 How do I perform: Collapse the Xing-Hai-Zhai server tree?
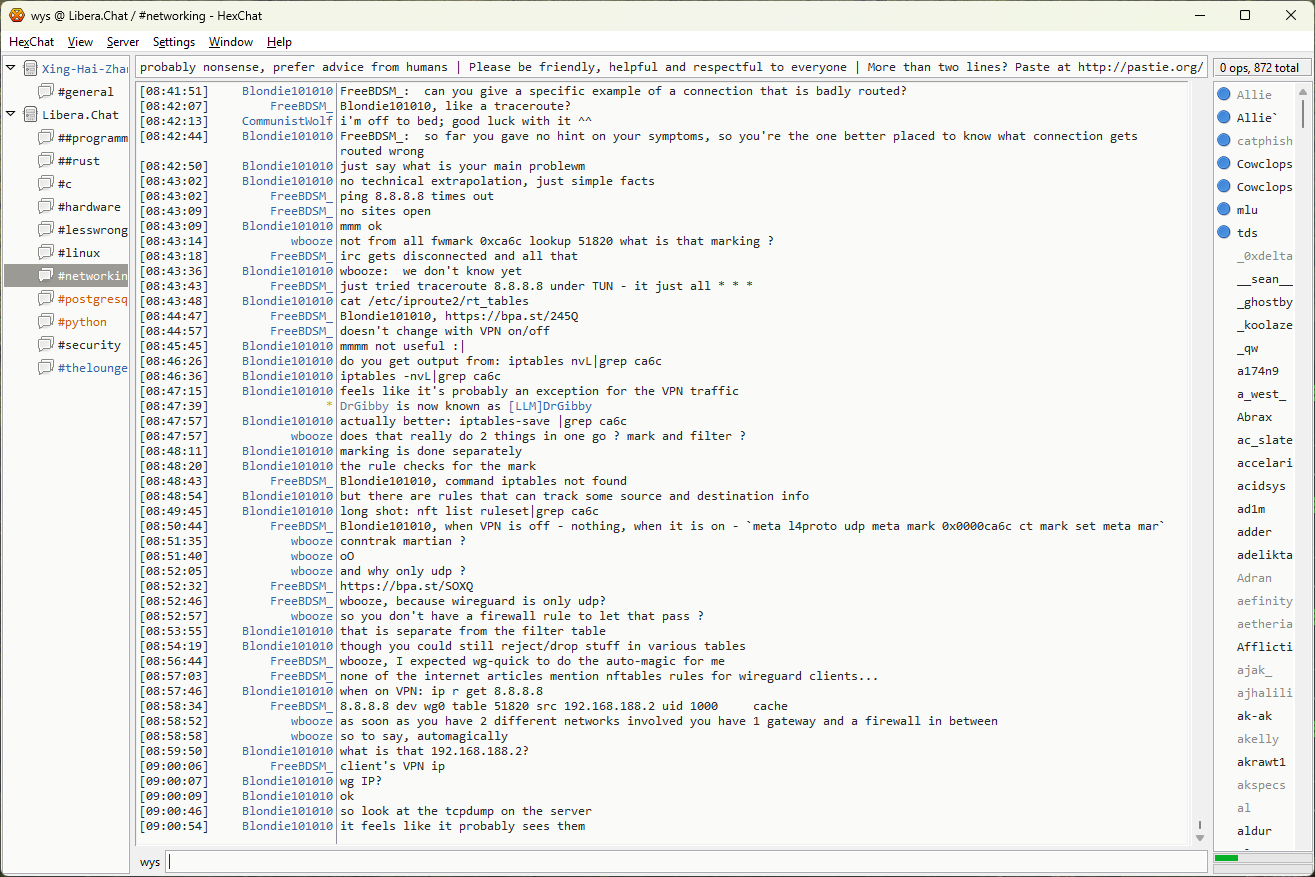pos(11,68)
